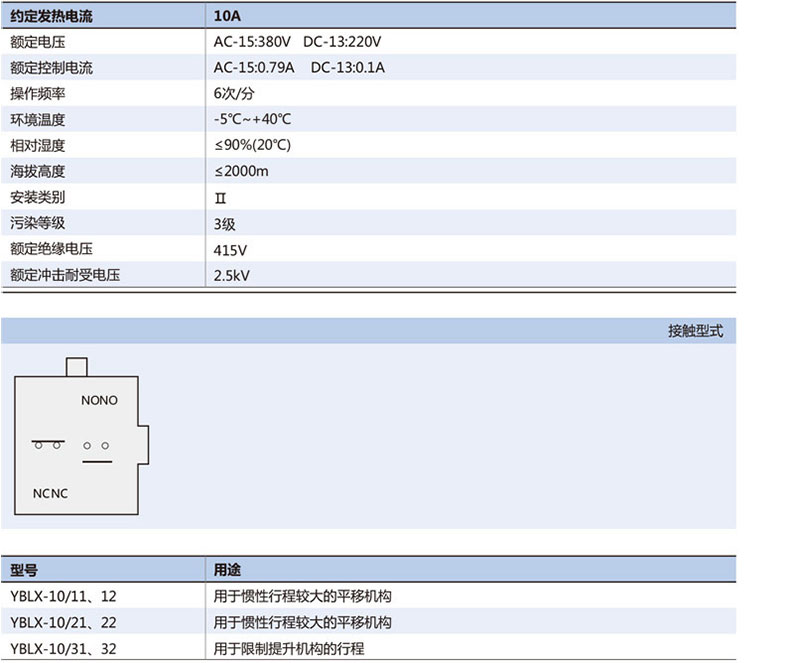Click the NO contact symbol with two circles
The image size is (790, 663).
tap(96, 446)
